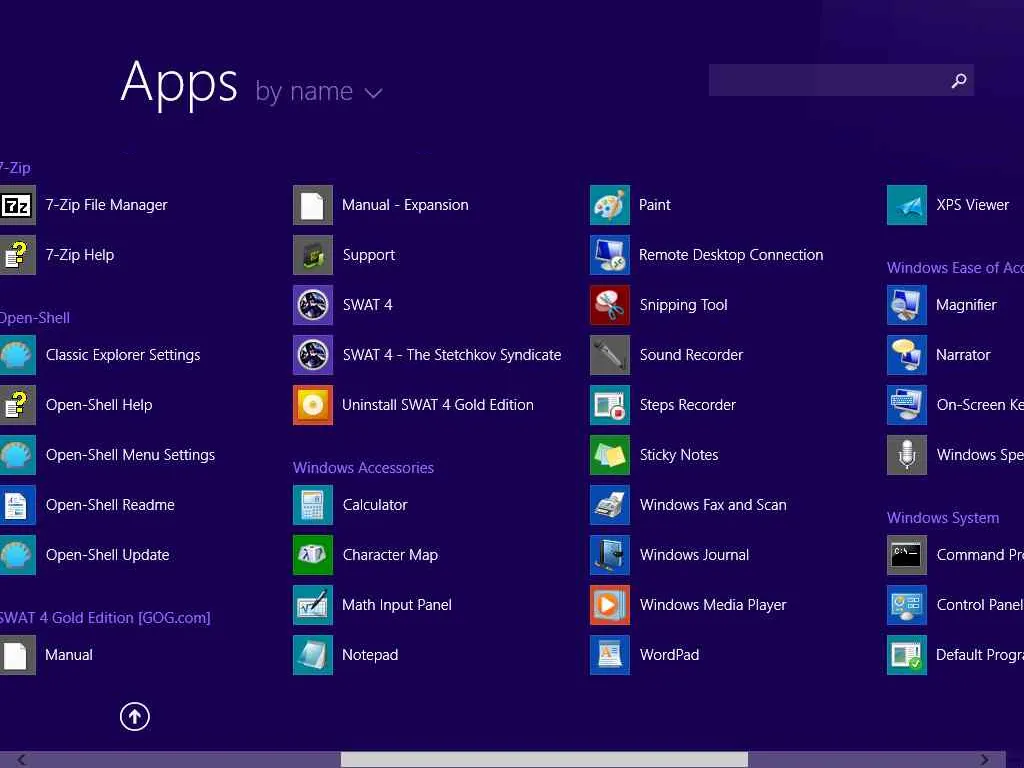The width and height of the screenshot is (1024, 768).
Task: Launch the Math Input Panel icon
Action: click(x=313, y=605)
